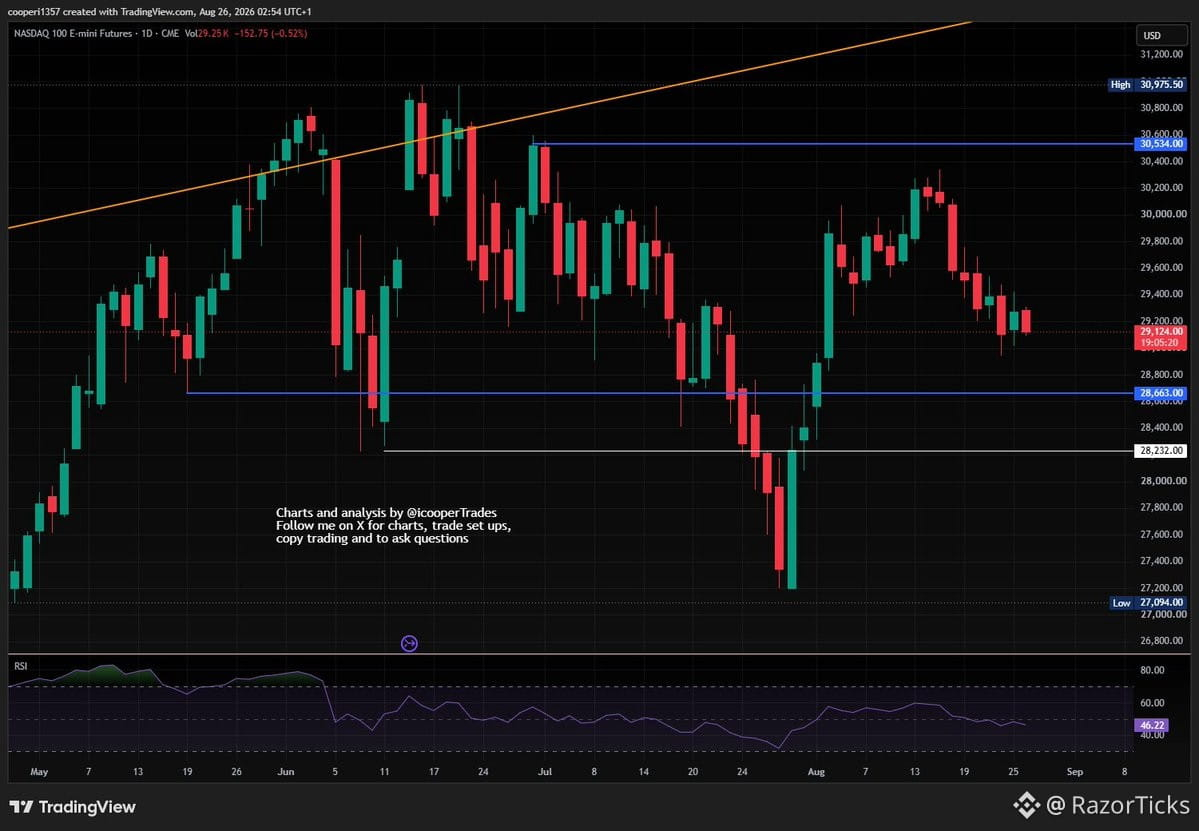1199x831 pixels.
Task: Click the RSI indicator title
Action: coord(21,667)
